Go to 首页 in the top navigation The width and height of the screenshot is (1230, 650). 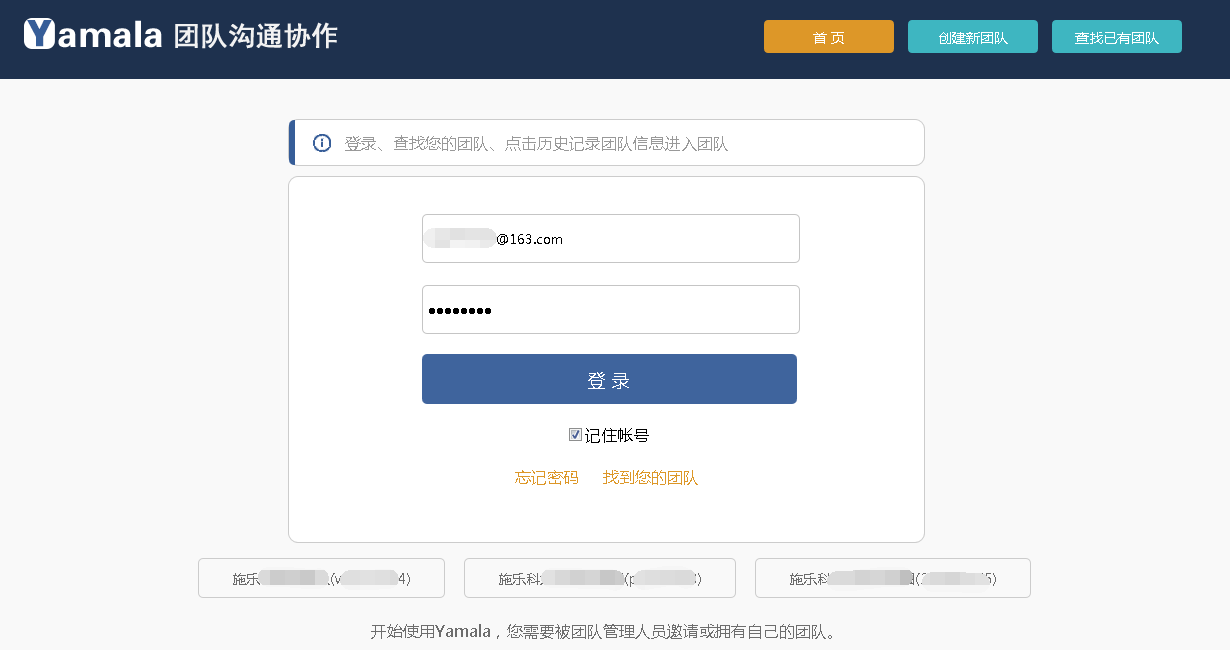[x=828, y=37]
